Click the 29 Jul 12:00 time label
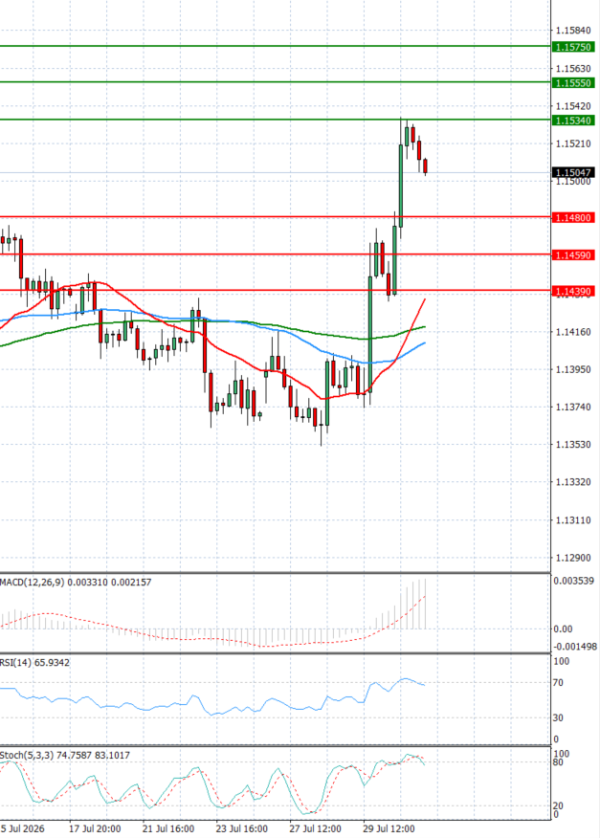This screenshot has width=600, height=838. 388,828
